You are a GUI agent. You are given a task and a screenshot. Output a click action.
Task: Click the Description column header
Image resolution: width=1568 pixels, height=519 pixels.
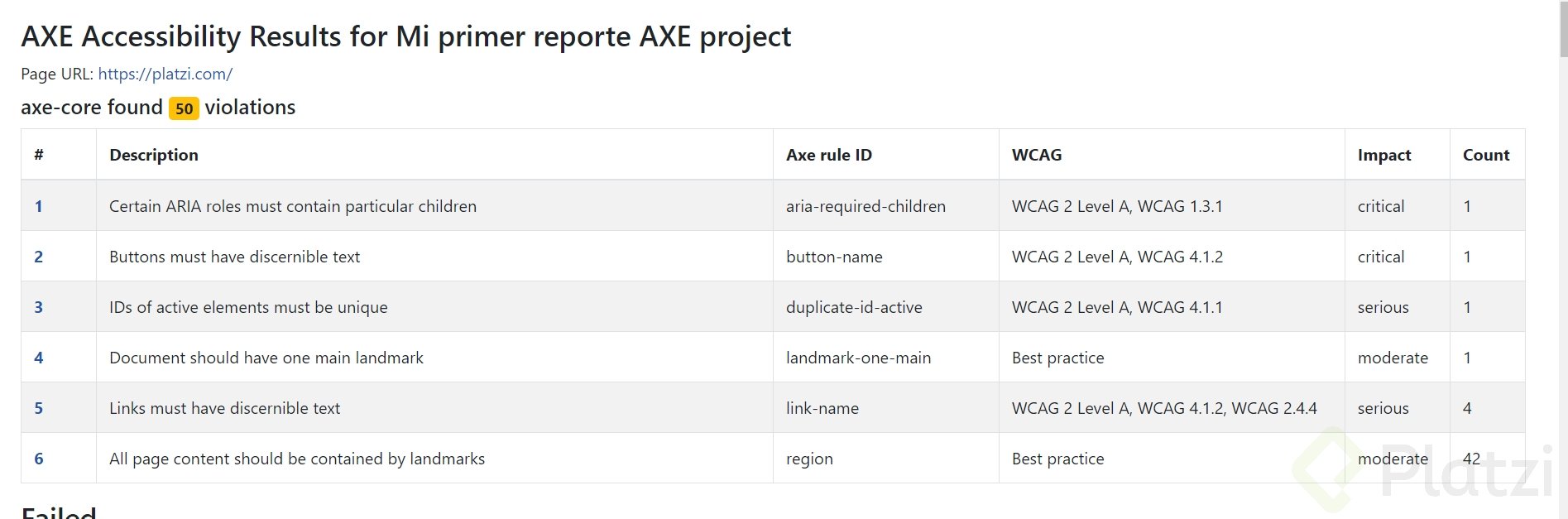[153, 155]
